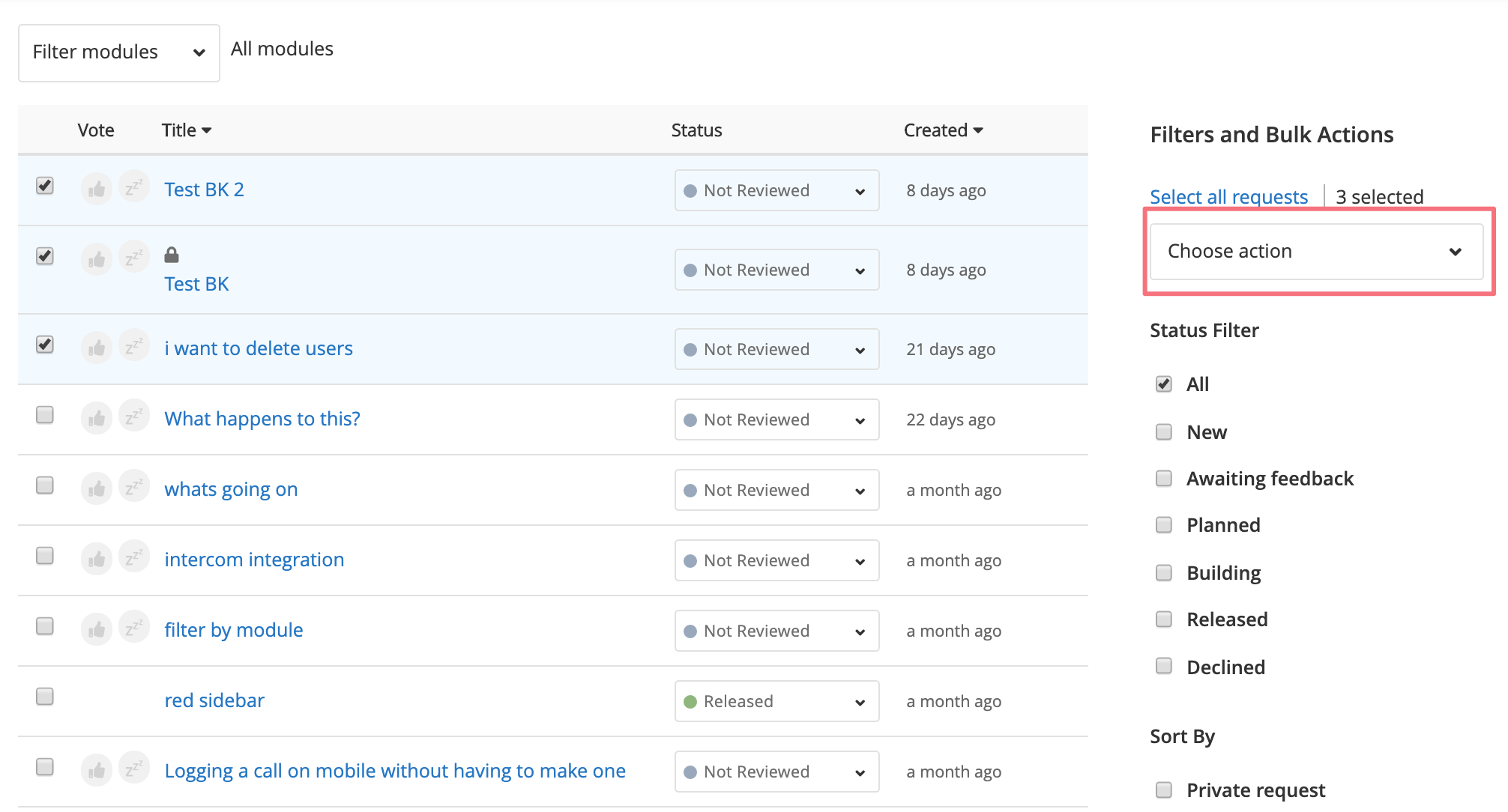The width and height of the screenshot is (1508, 812).
Task: Open status dropdown for 'red sidebar'
Action: coord(776,702)
